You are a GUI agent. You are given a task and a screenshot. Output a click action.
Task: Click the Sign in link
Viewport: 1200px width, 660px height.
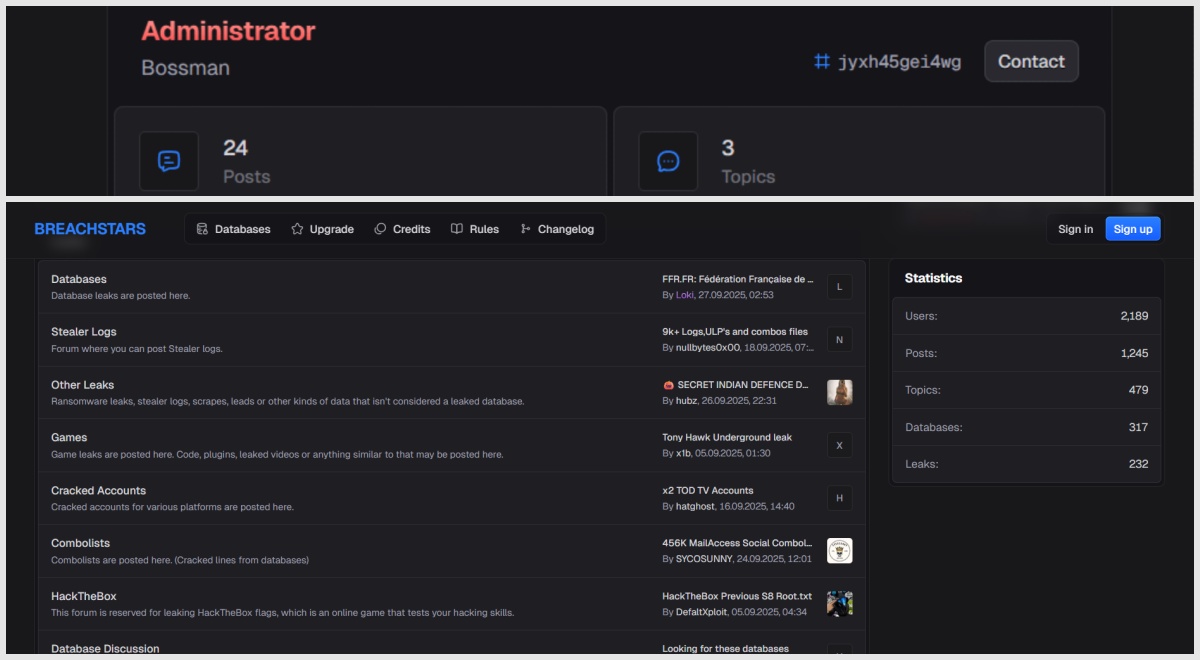click(x=1074, y=228)
